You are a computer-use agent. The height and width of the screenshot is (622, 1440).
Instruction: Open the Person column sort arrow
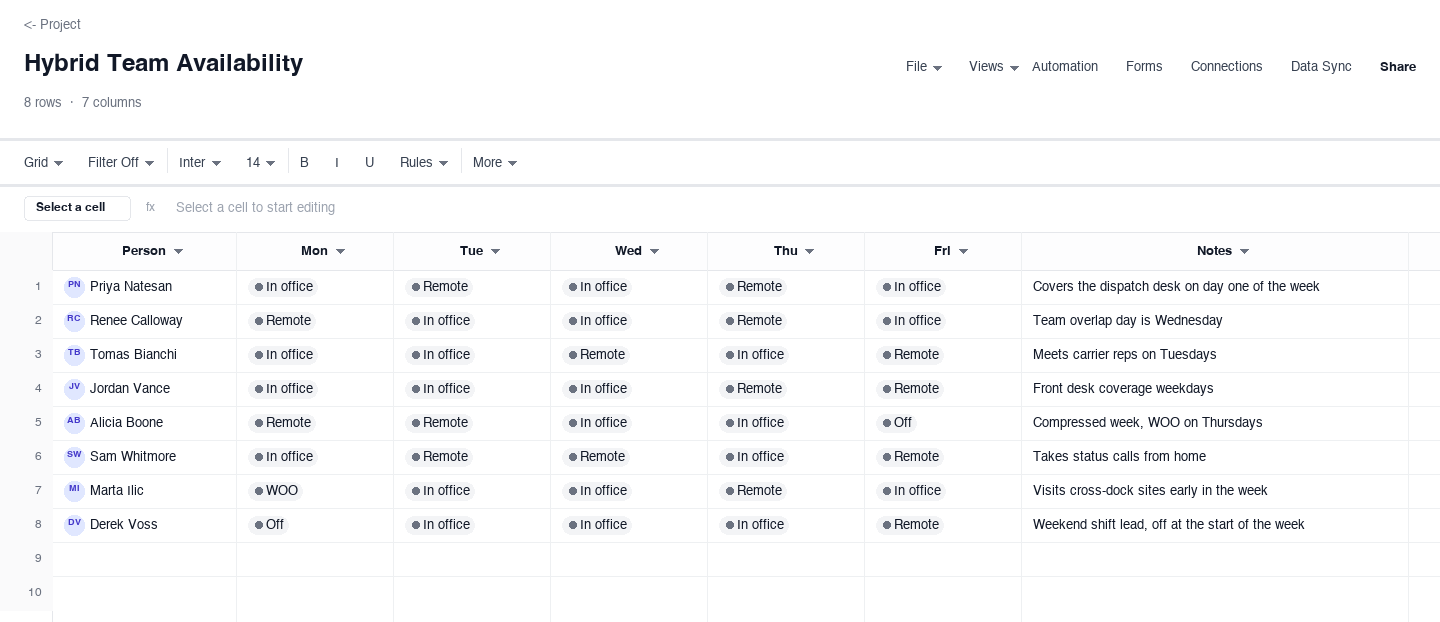[179, 251]
